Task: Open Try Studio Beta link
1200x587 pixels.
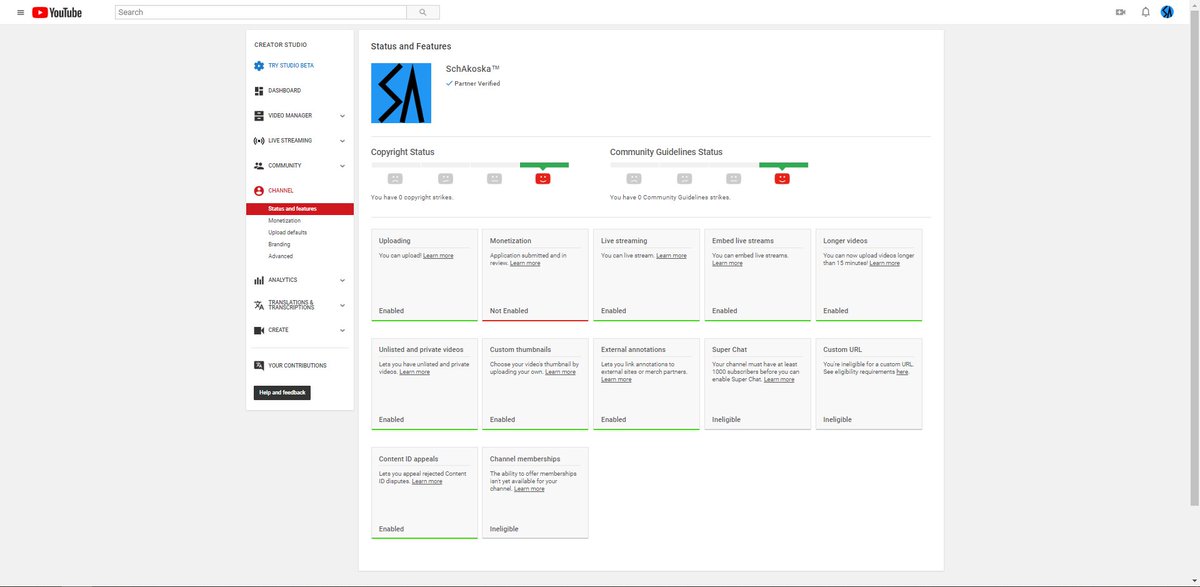Action: tap(291, 65)
